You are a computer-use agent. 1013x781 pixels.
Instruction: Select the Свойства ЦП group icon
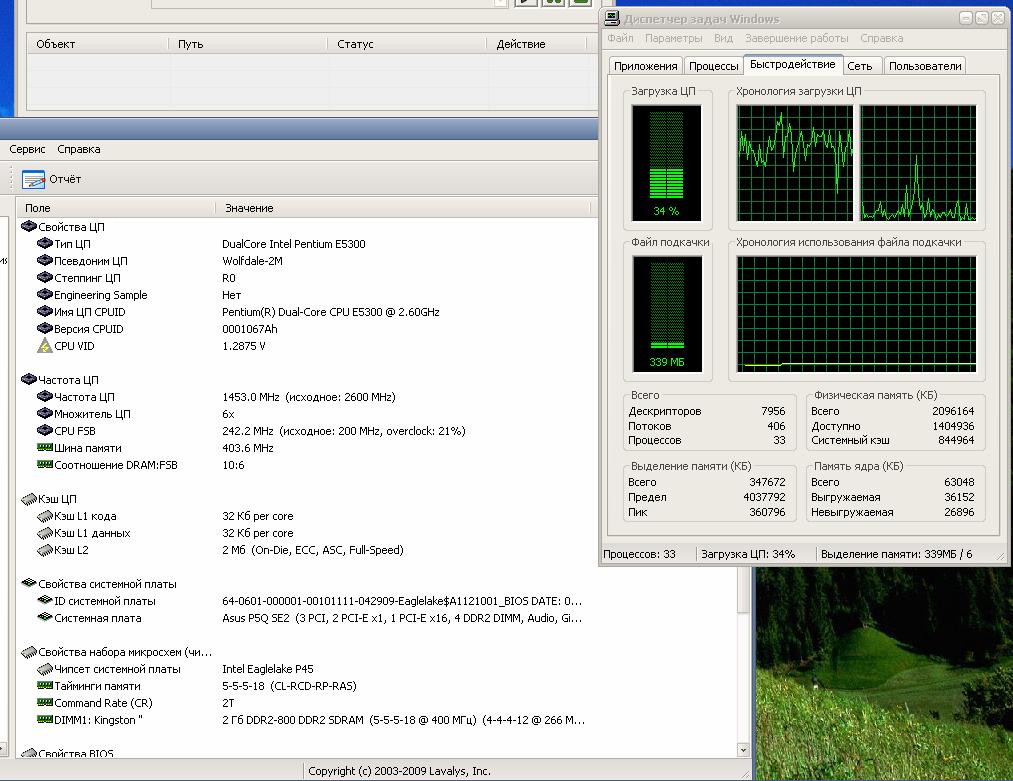28,227
